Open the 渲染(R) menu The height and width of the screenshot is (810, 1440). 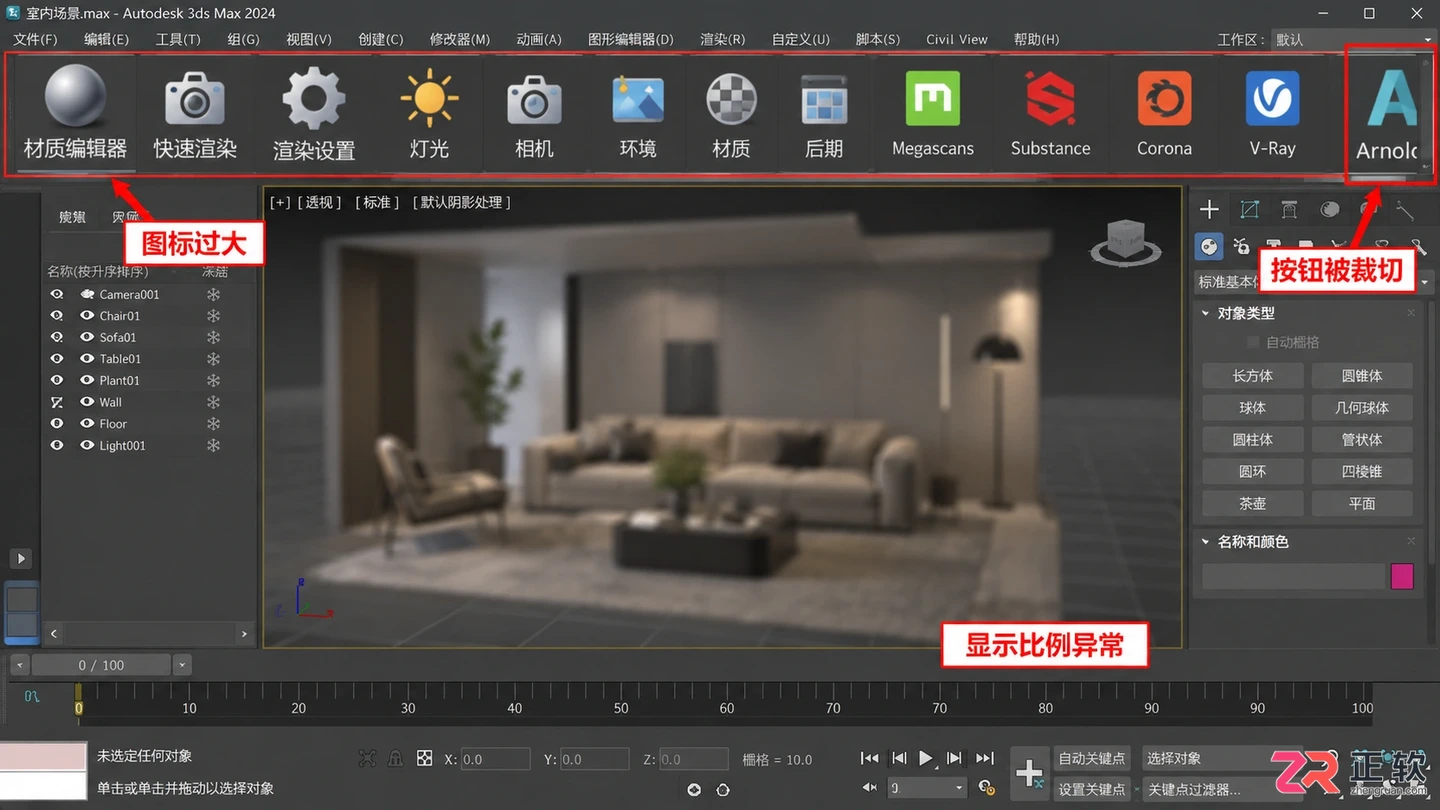pyautogui.click(x=723, y=39)
